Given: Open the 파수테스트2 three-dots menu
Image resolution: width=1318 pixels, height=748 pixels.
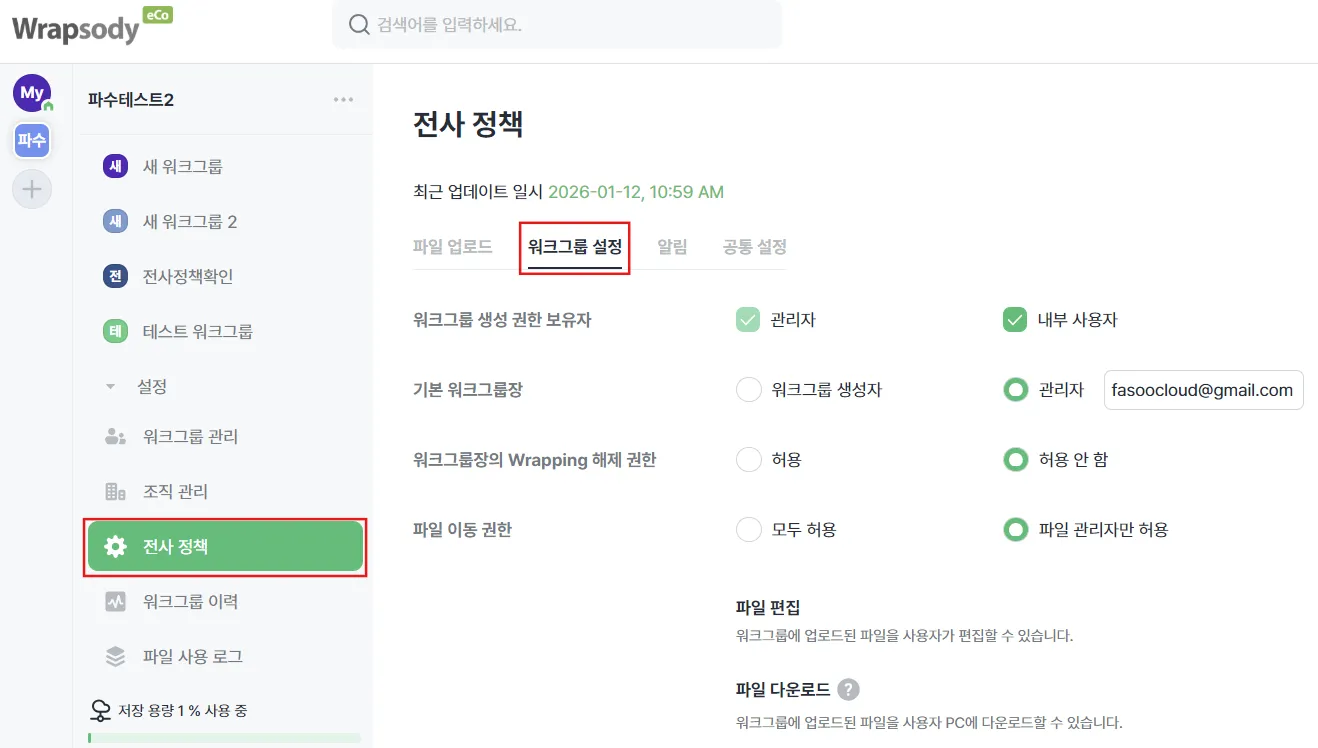Looking at the screenshot, I should pyautogui.click(x=343, y=100).
